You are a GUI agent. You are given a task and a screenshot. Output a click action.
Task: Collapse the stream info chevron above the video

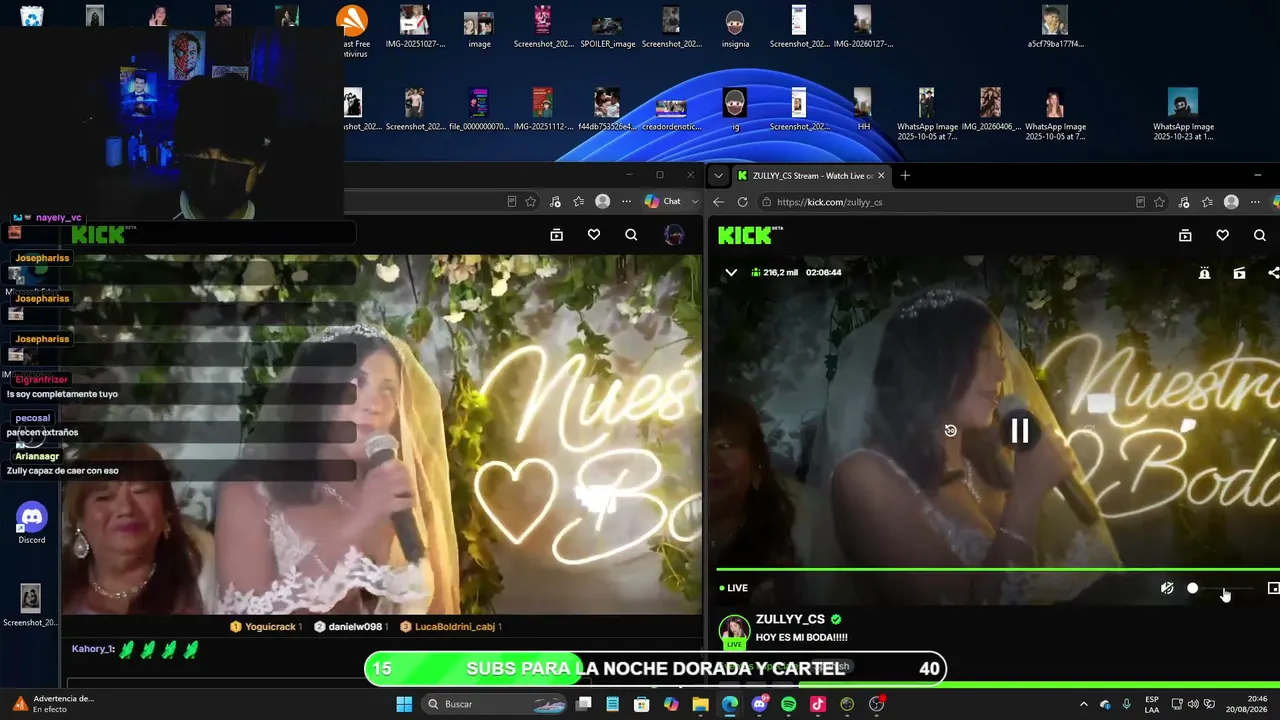(731, 272)
